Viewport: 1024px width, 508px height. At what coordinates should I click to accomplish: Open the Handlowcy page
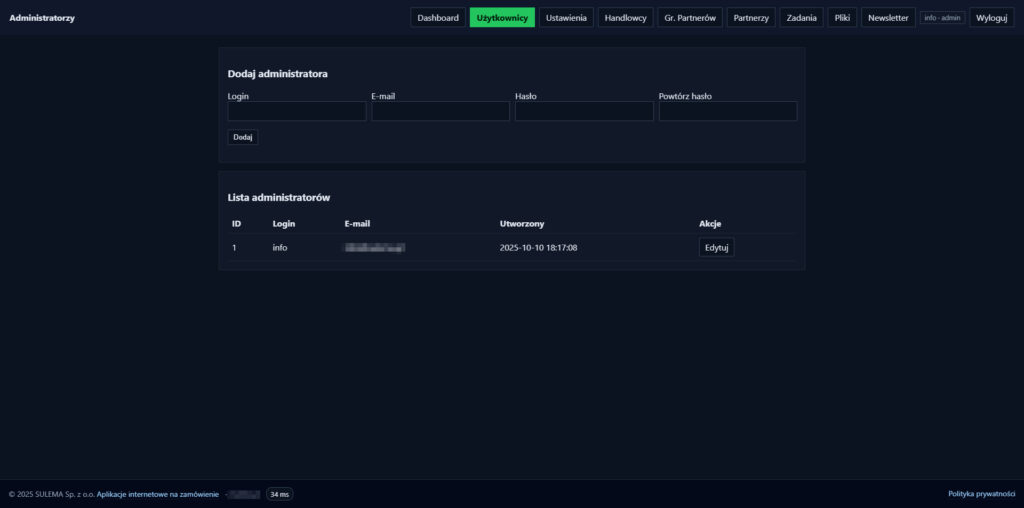pos(626,18)
